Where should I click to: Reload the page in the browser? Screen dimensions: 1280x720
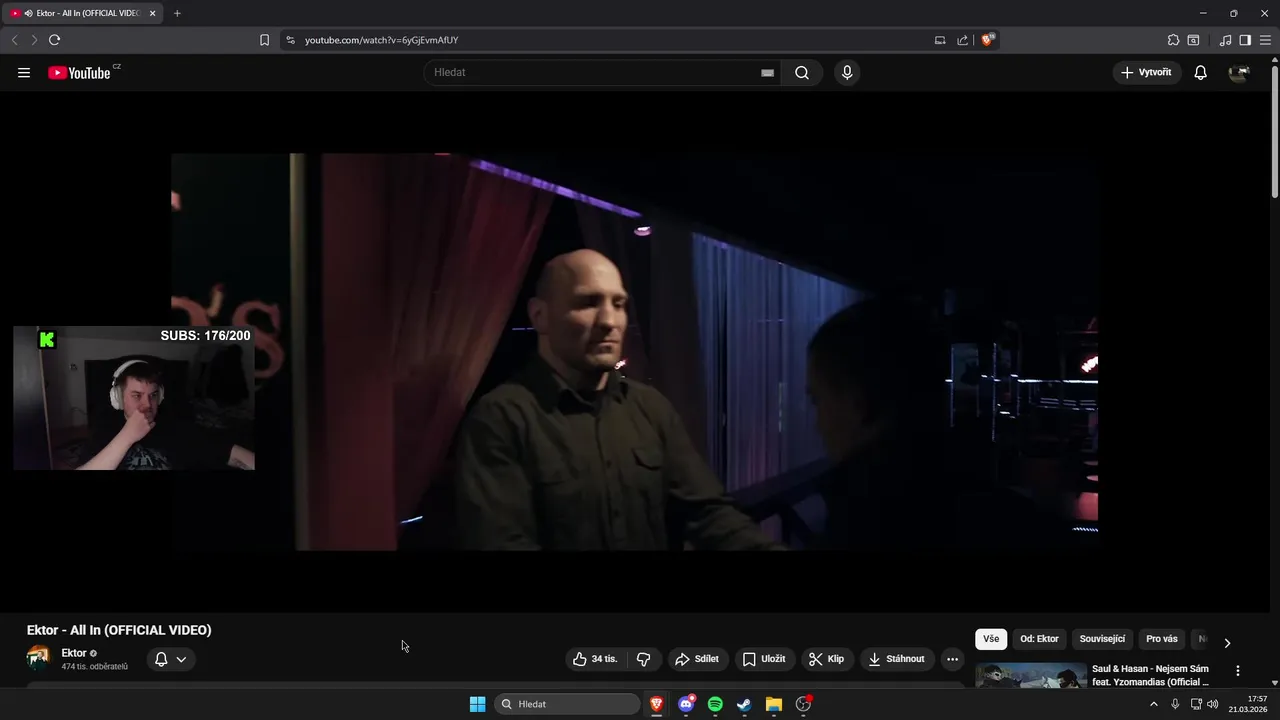click(x=54, y=40)
